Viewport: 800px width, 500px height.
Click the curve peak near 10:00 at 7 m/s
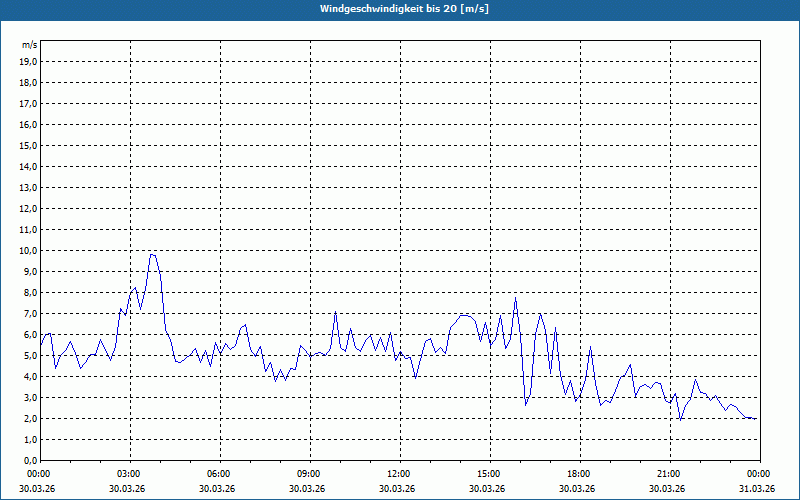pyautogui.click(x=335, y=312)
